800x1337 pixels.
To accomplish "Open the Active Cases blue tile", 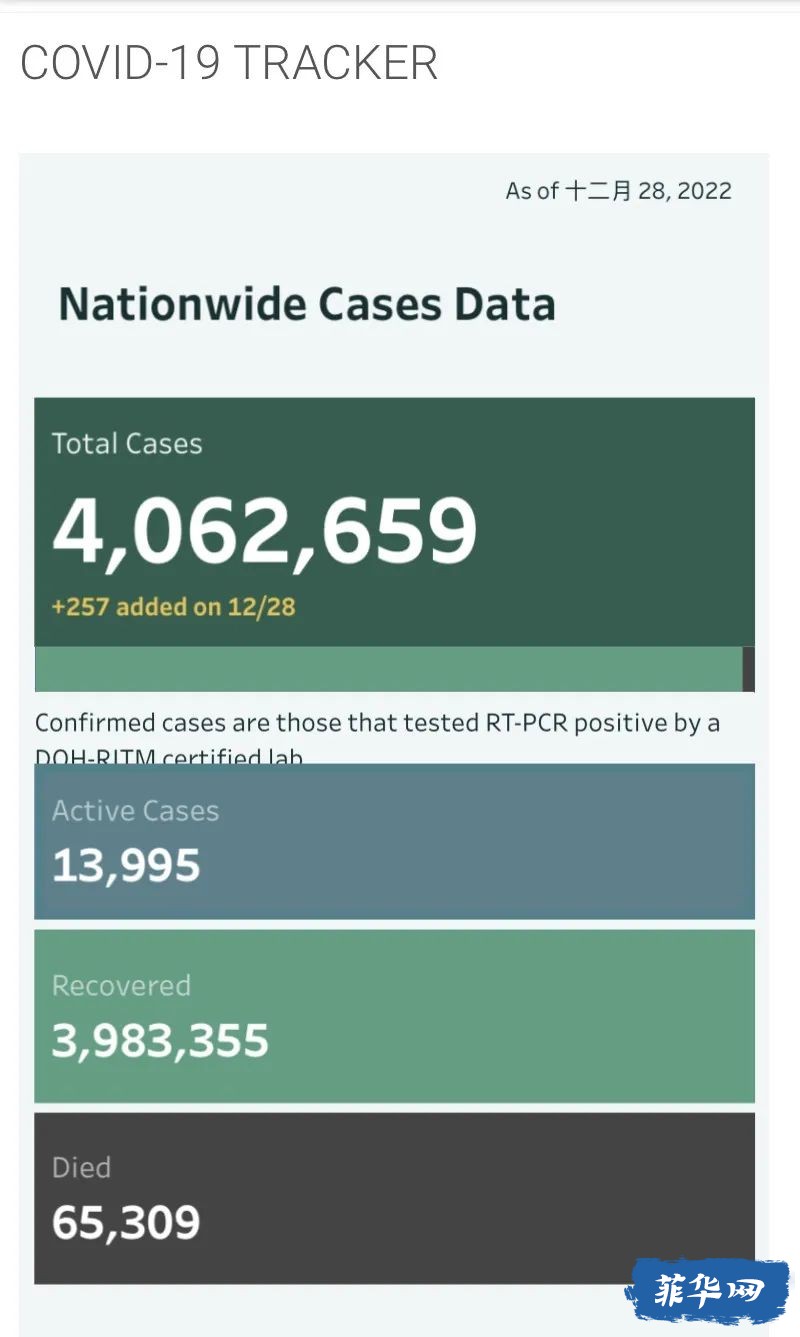I will point(394,841).
